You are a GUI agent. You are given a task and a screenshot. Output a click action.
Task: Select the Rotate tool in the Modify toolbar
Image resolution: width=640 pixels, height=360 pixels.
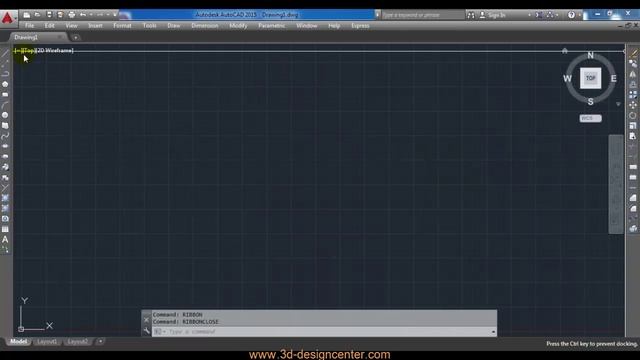point(633,115)
